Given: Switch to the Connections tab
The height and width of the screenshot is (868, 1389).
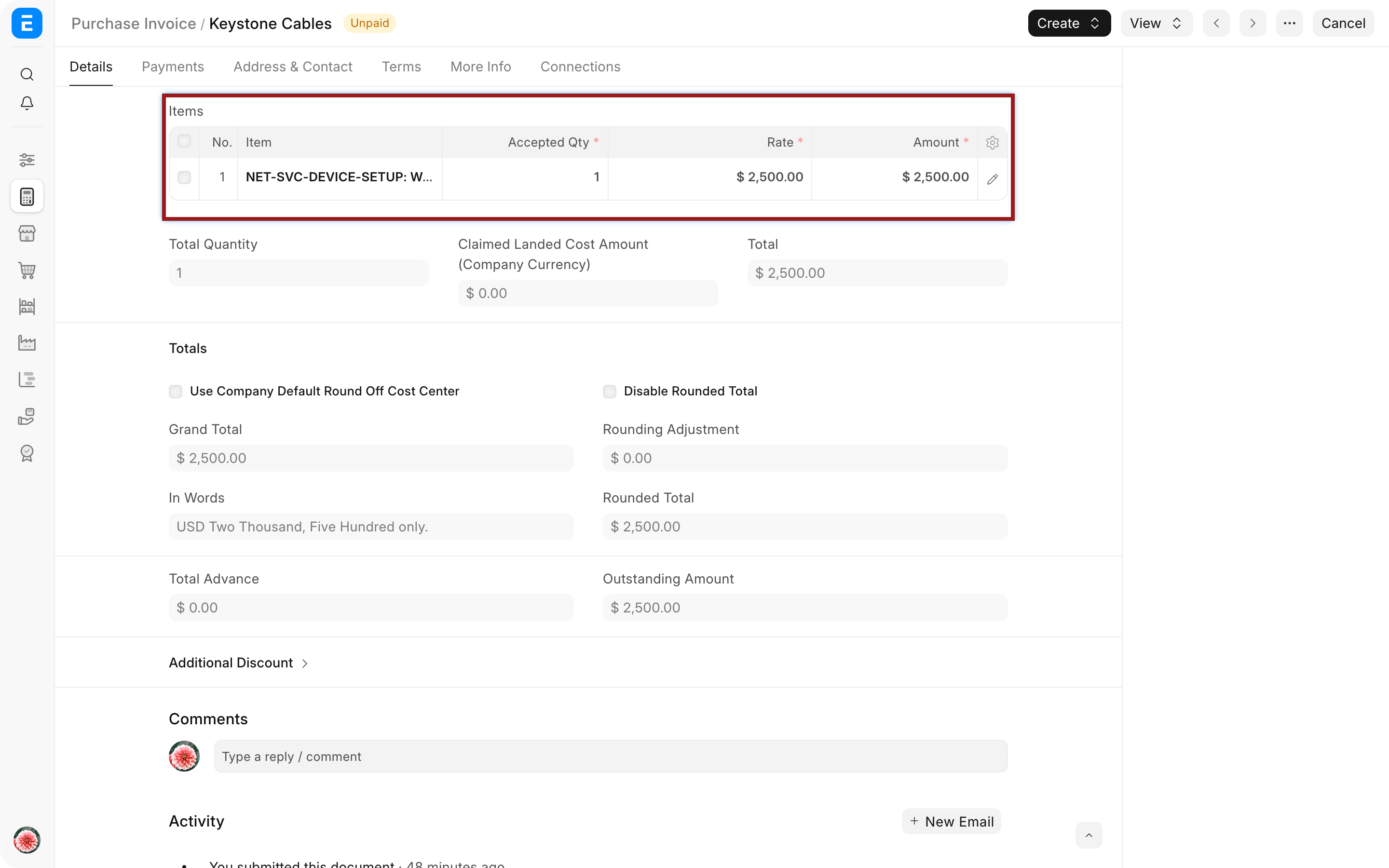Looking at the screenshot, I should click(580, 67).
